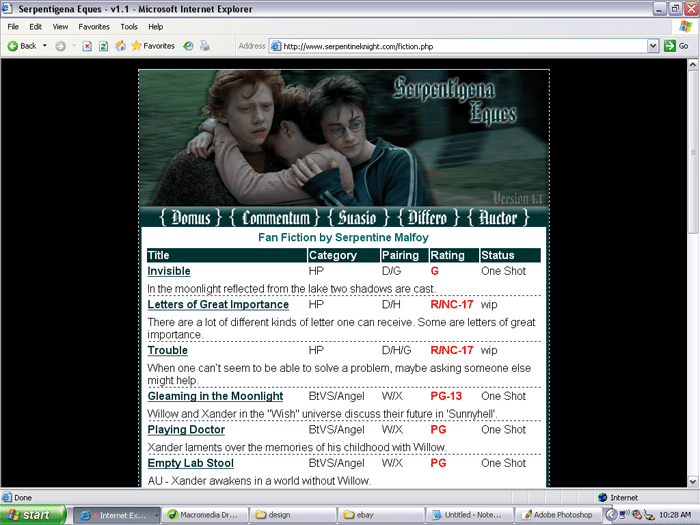Viewport: 700px width, 525px height.
Task: Open the Edit menu
Action: pos(36,27)
